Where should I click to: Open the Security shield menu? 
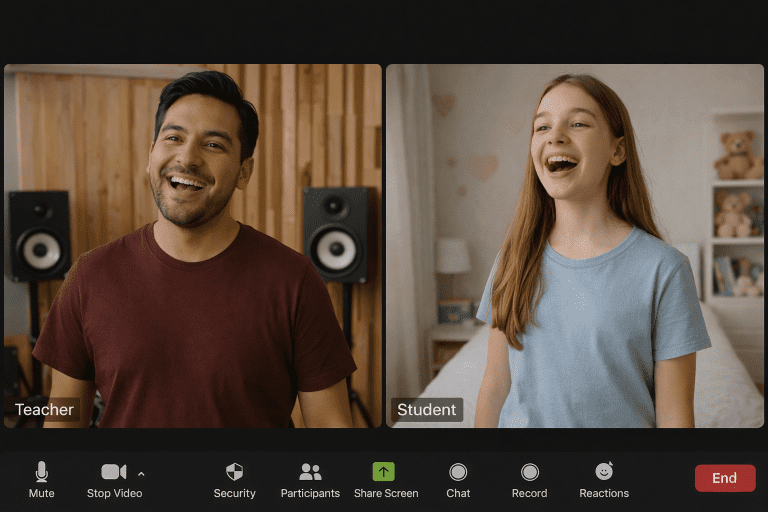coord(234,472)
